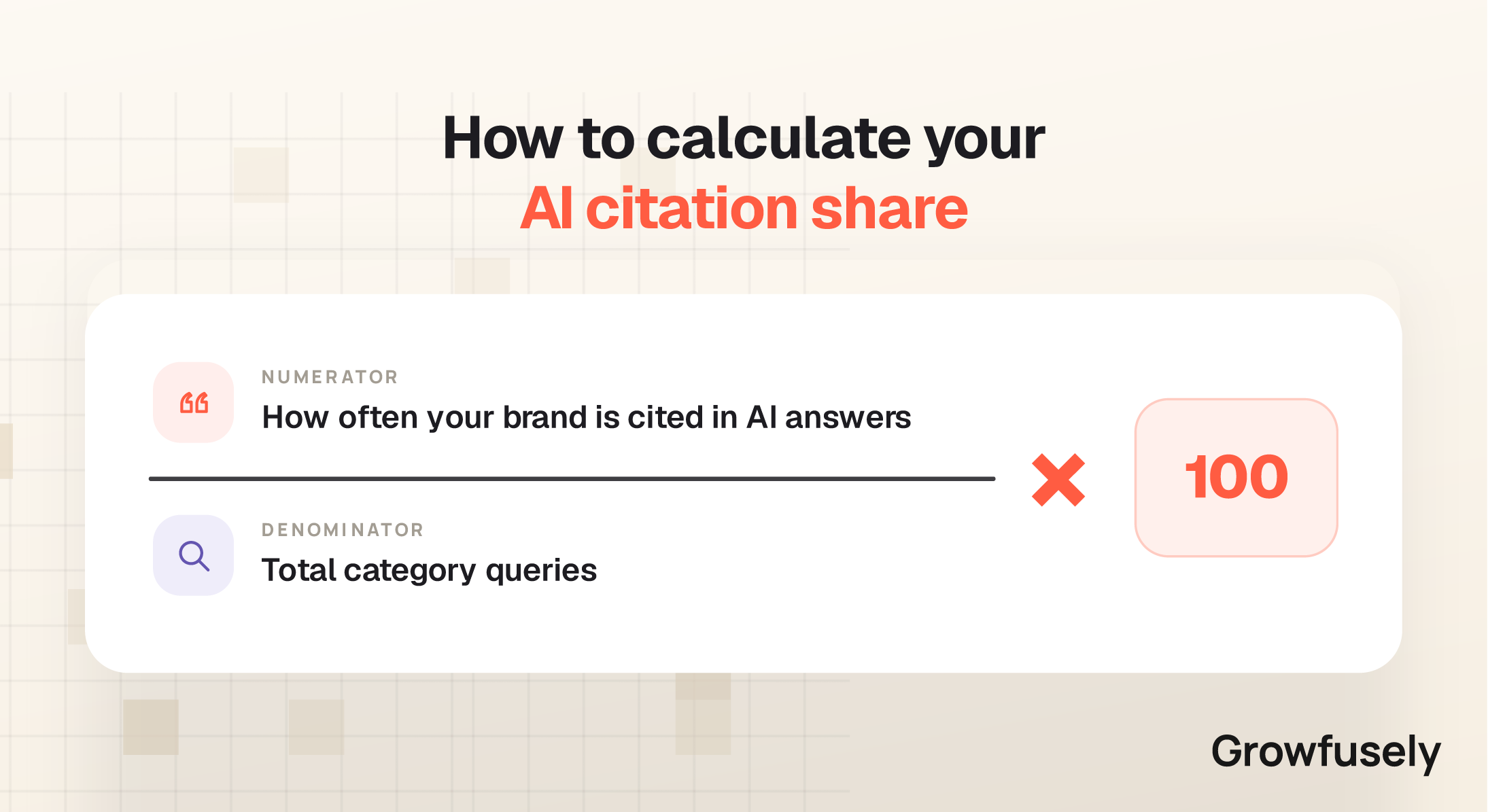
Task: Select the 'Total category queries' text
Action: (x=429, y=570)
